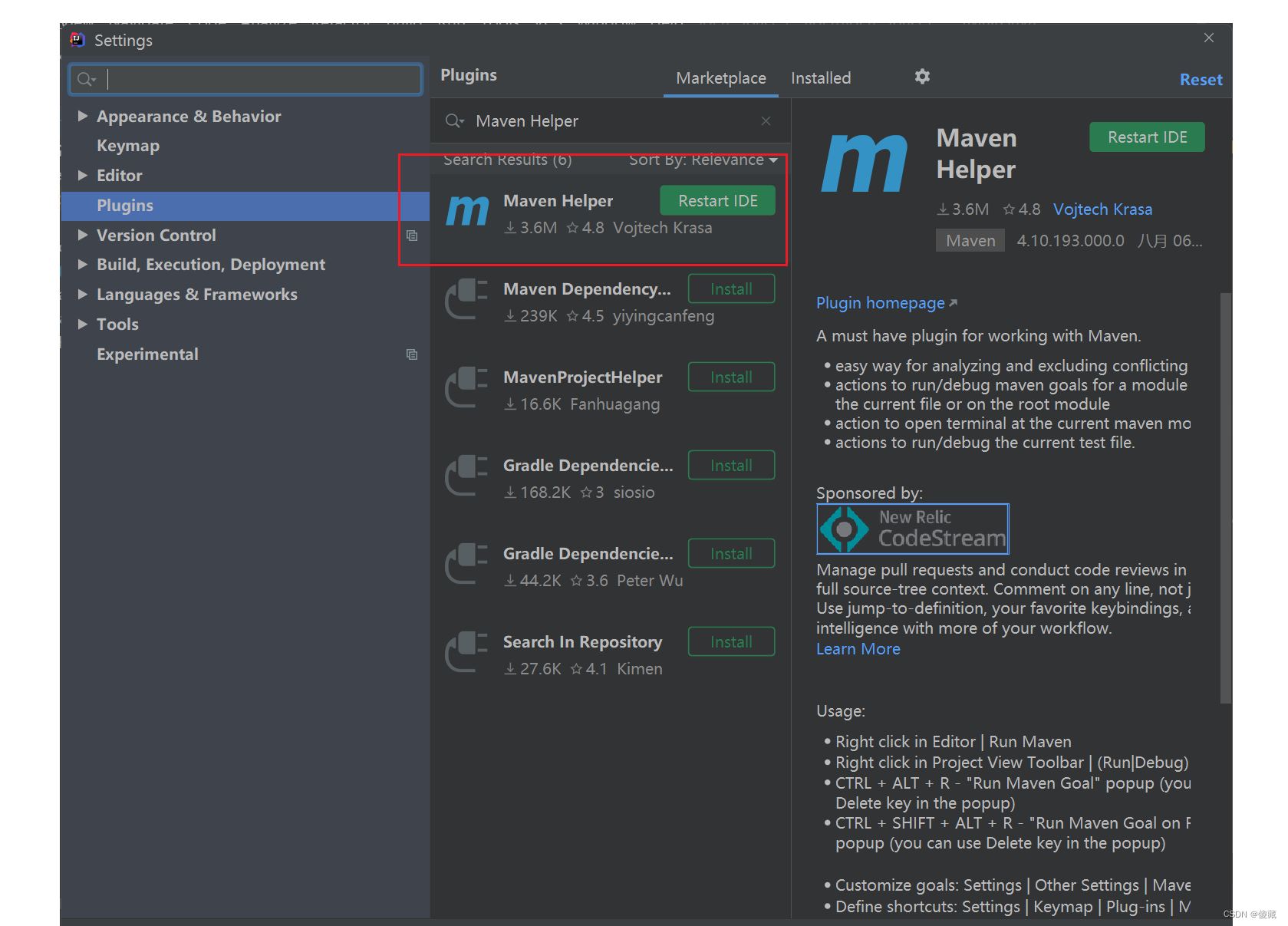Click the settings search magnifier icon
The image size is (1288, 926).
[x=86, y=79]
